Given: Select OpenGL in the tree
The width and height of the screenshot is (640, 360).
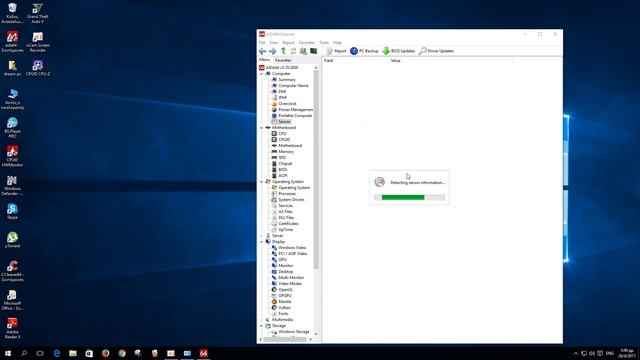Looking at the screenshot, I should [285, 289].
